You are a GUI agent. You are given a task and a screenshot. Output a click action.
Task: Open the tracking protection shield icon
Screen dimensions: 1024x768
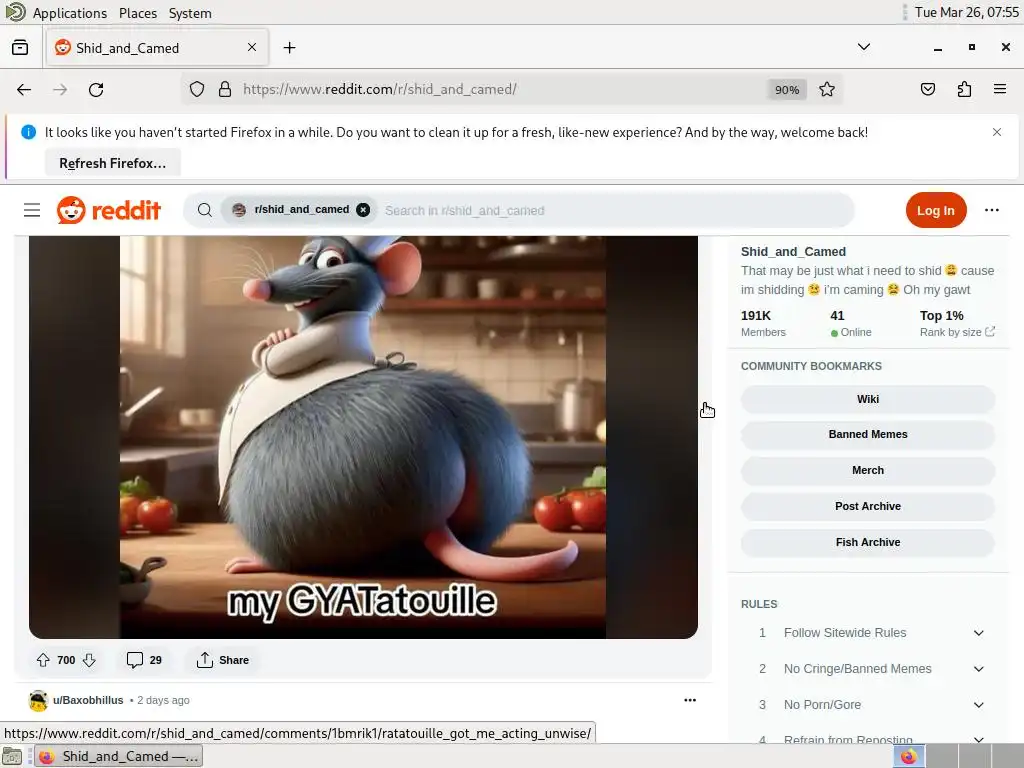click(197, 89)
